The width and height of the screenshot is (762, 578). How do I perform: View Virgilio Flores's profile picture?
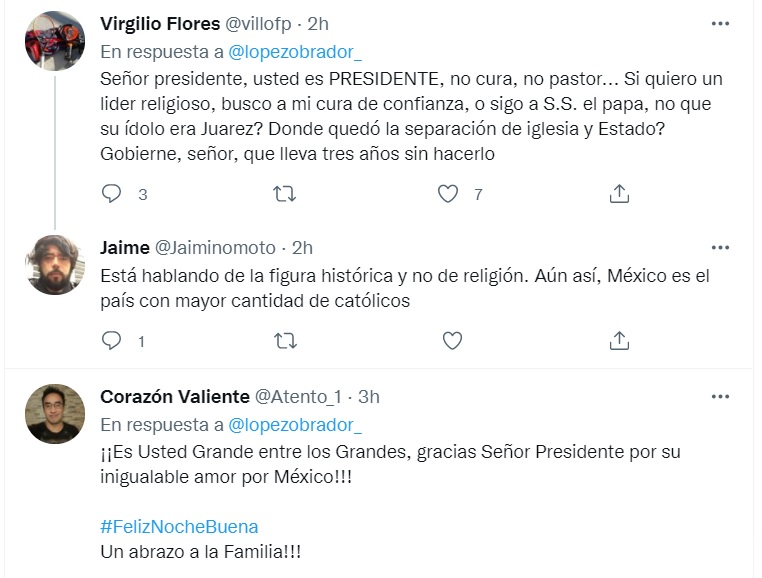pos(55,41)
